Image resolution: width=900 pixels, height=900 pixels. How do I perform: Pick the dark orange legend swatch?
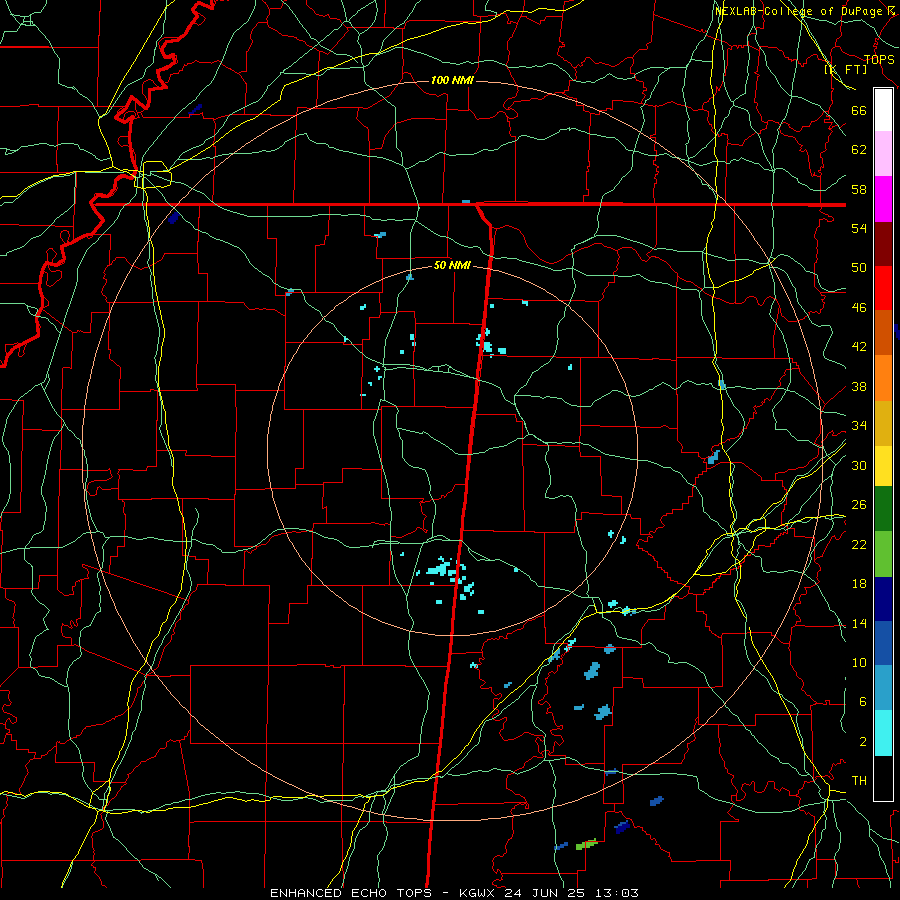(883, 333)
